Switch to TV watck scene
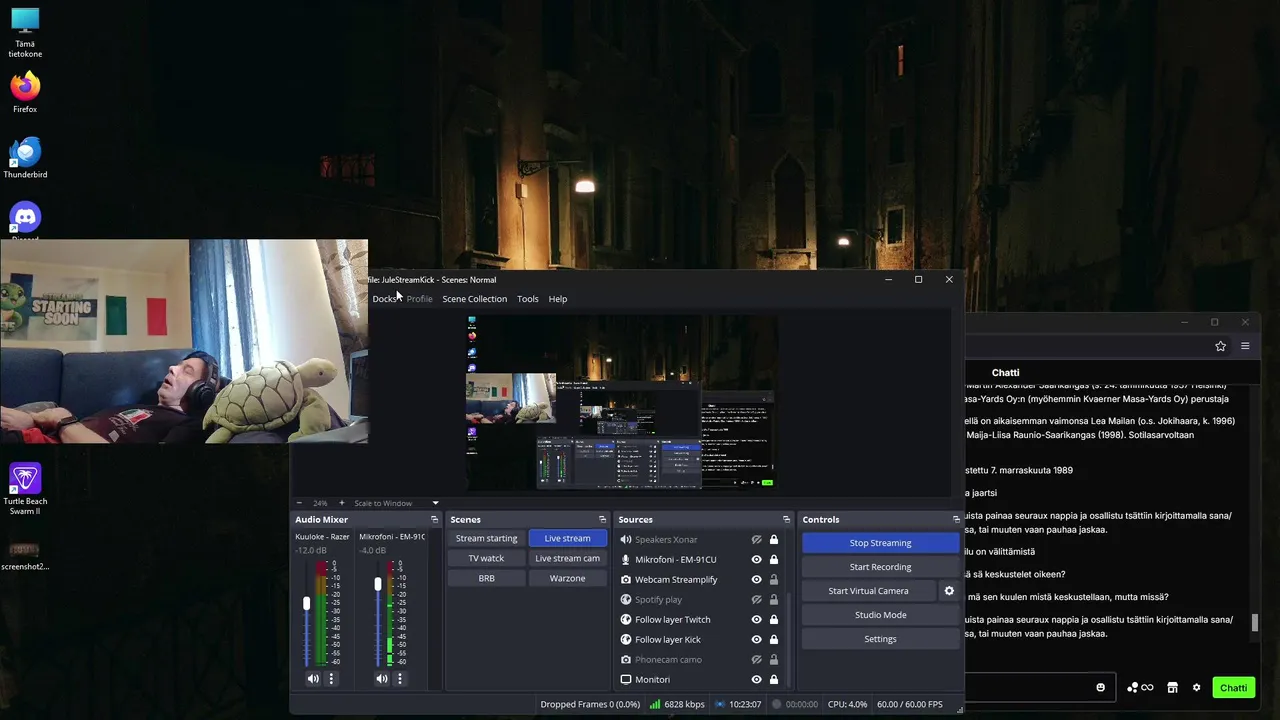1280x720 pixels. click(486, 558)
